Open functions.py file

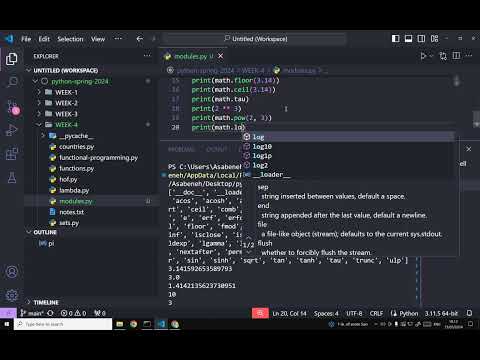(76, 169)
